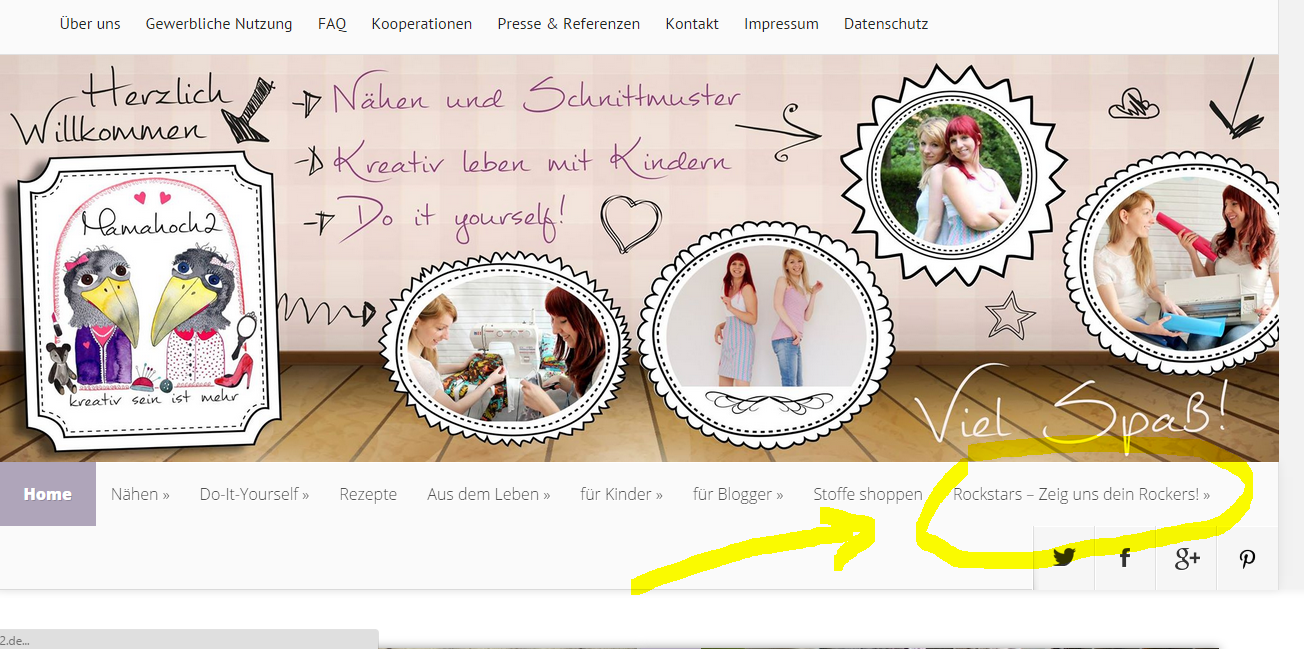1304x649 pixels.
Task: Select the Home tab
Action: 48,494
